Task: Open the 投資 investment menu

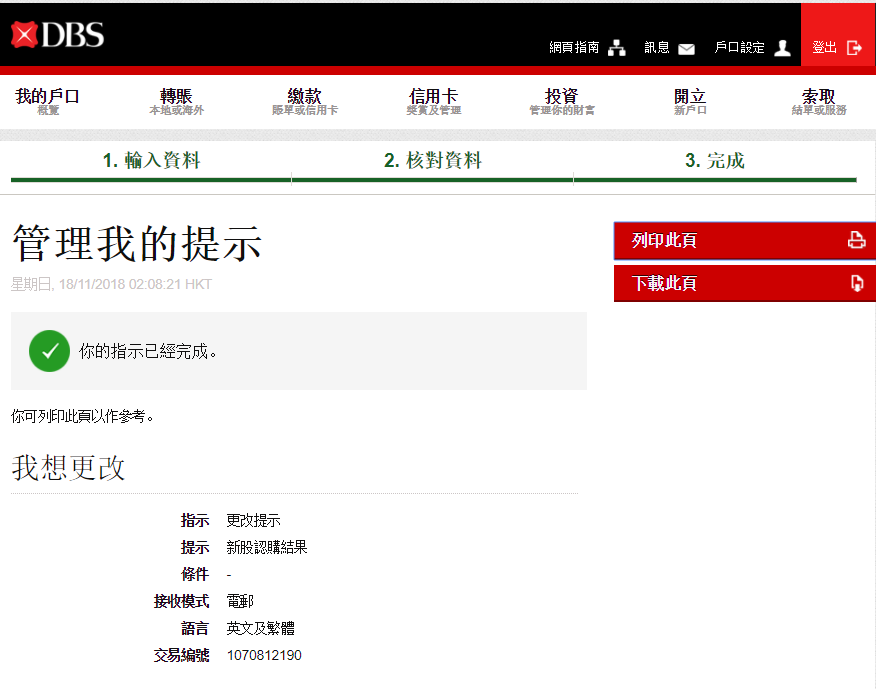Action: tap(561, 101)
